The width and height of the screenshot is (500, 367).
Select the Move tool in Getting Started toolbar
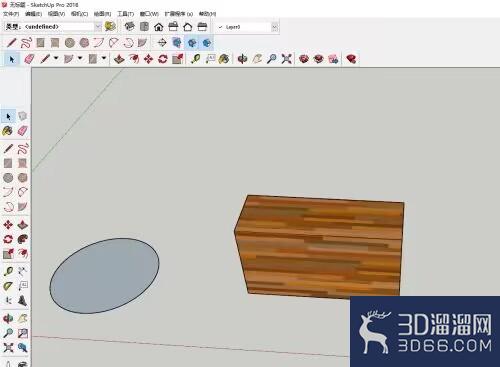(148, 59)
